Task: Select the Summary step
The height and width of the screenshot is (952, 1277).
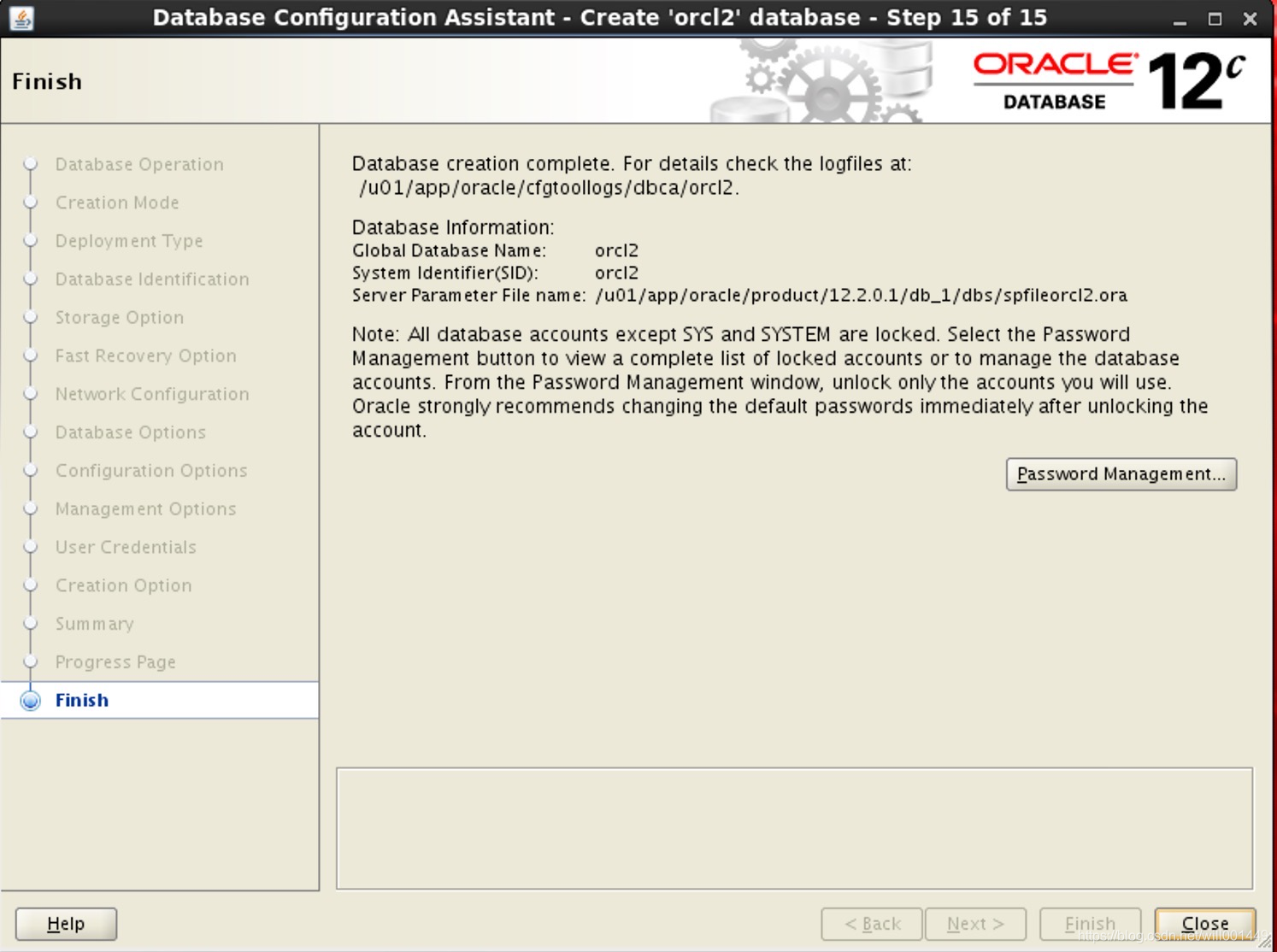Action: click(95, 624)
